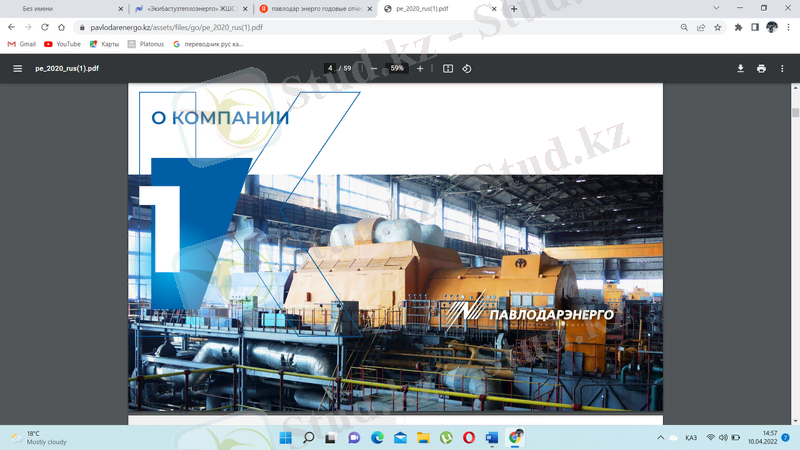Switch to the 'Без имени' tab
The image size is (800, 450).
pos(62,9)
